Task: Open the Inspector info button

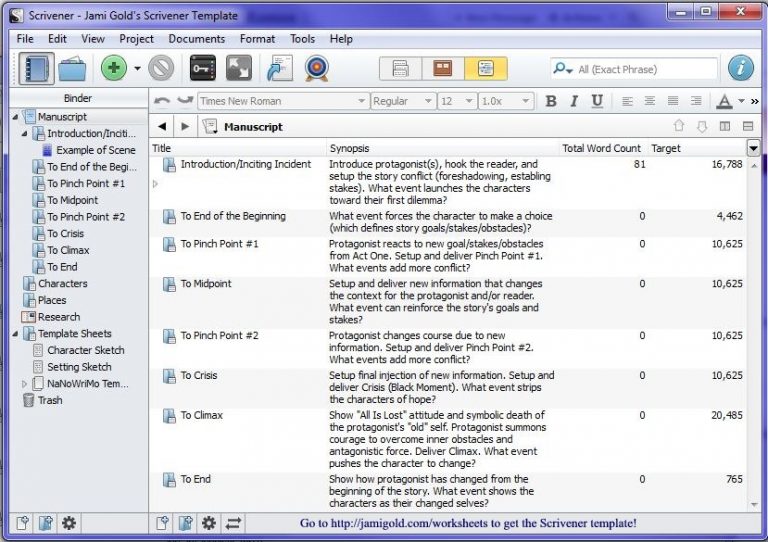Action: point(741,68)
